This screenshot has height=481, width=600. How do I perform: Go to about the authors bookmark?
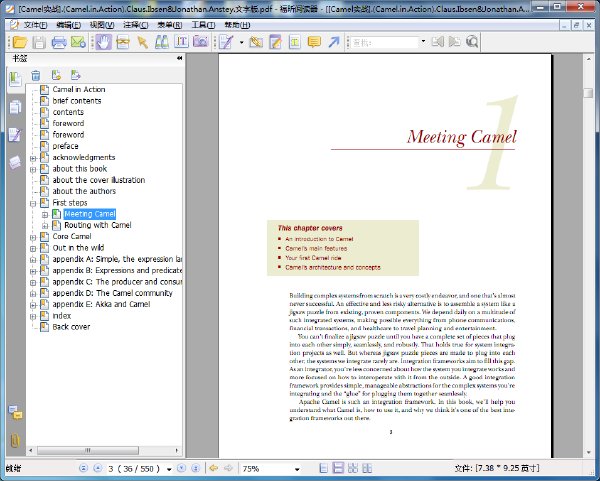(x=84, y=191)
